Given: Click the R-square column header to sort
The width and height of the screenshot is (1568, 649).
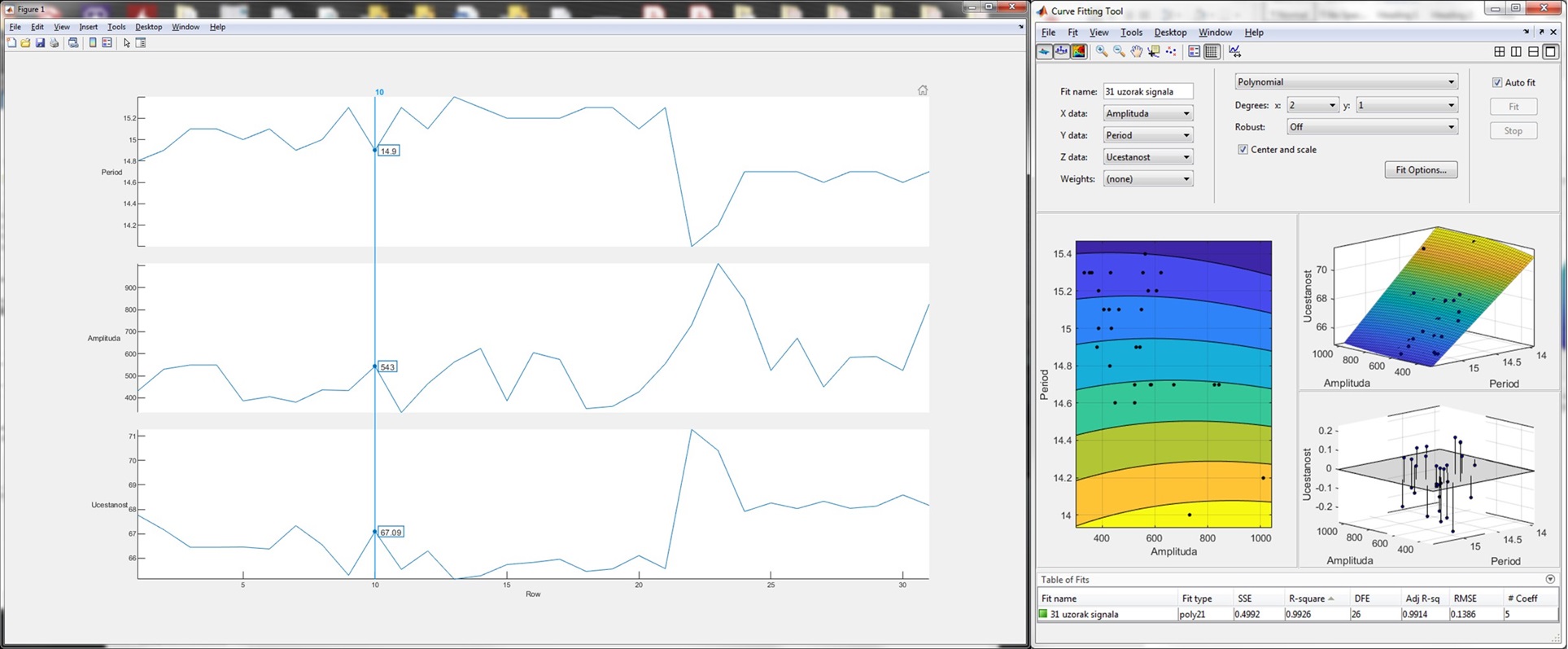Looking at the screenshot, I should click(1306, 599).
